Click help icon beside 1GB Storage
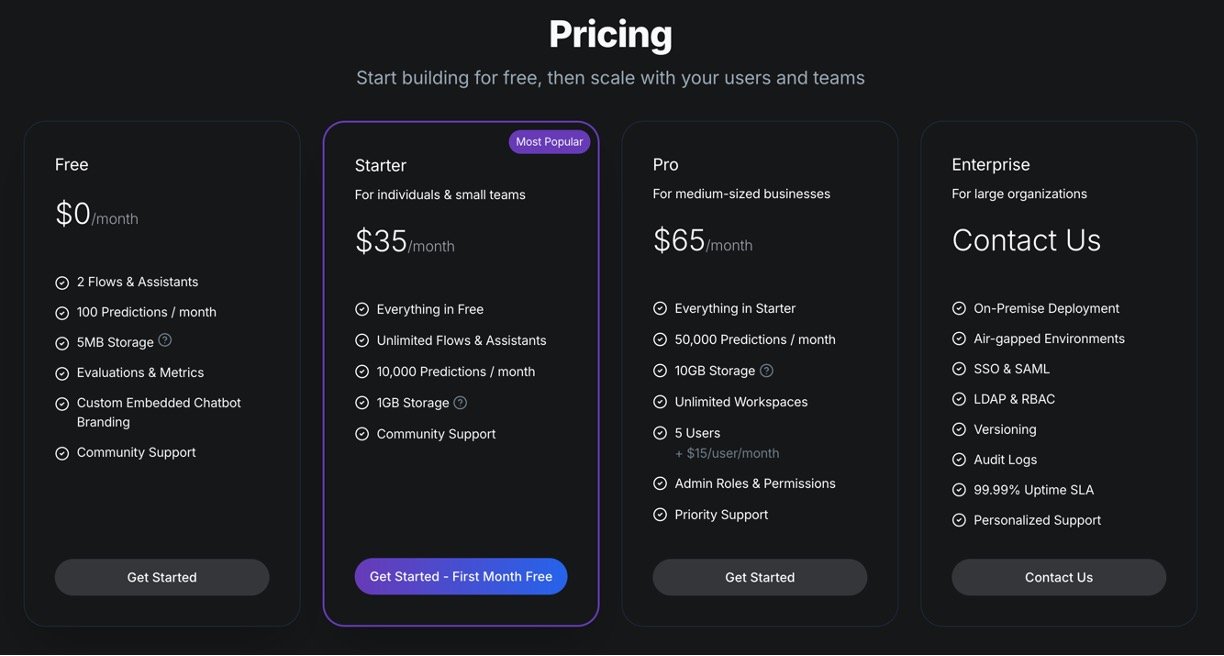The height and width of the screenshot is (656, 1224). point(460,402)
